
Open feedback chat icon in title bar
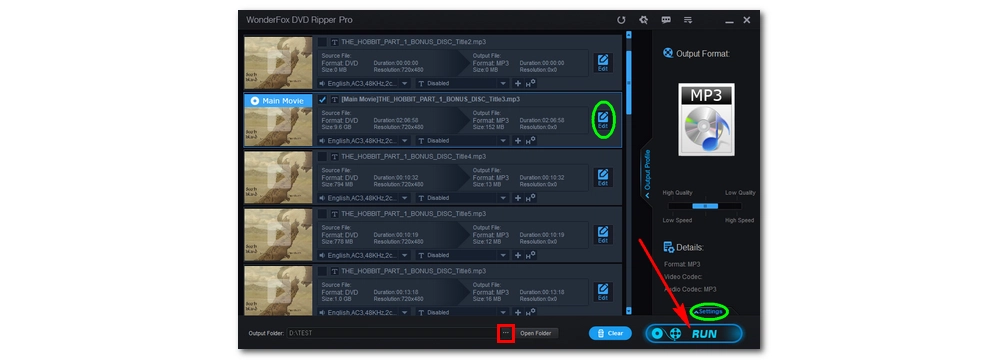(666, 20)
